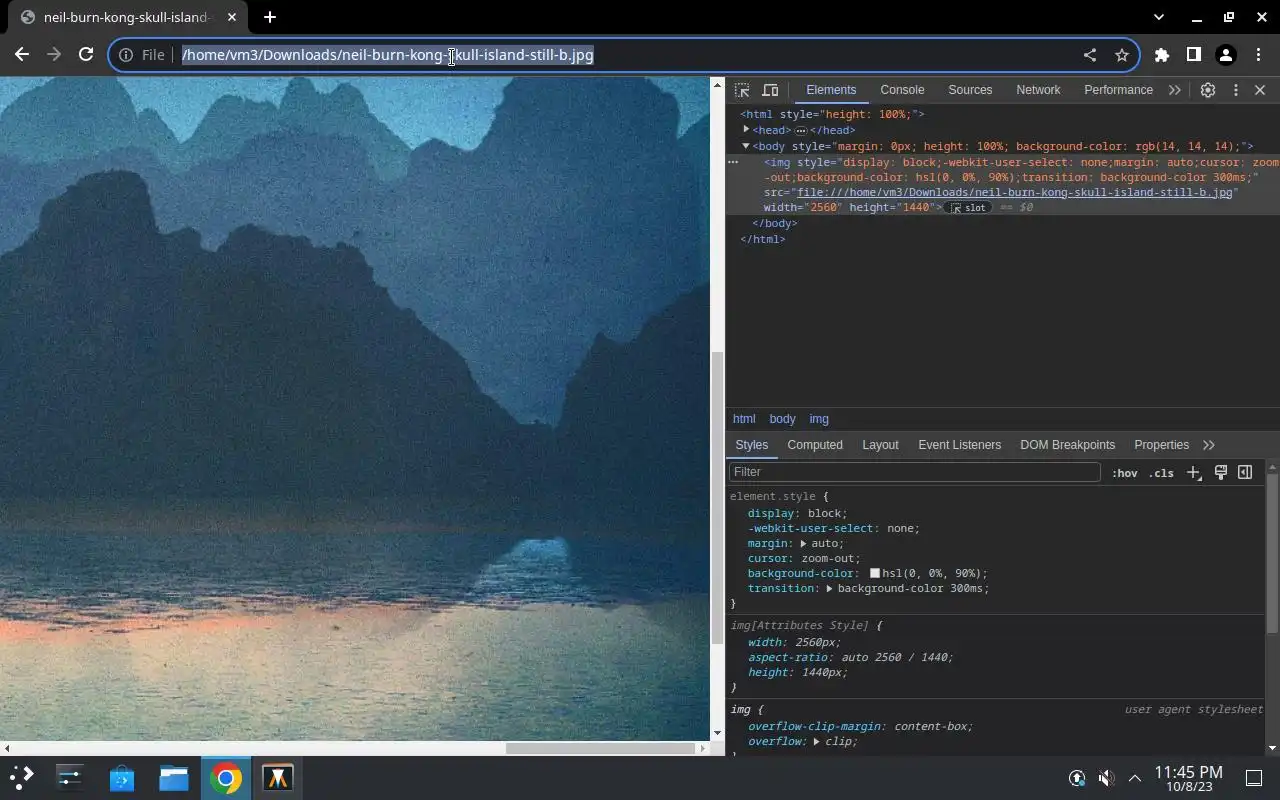Viewport: 1280px width, 800px height.
Task: Open Chrome's three-dot menu
Action: coord(1258,55)
